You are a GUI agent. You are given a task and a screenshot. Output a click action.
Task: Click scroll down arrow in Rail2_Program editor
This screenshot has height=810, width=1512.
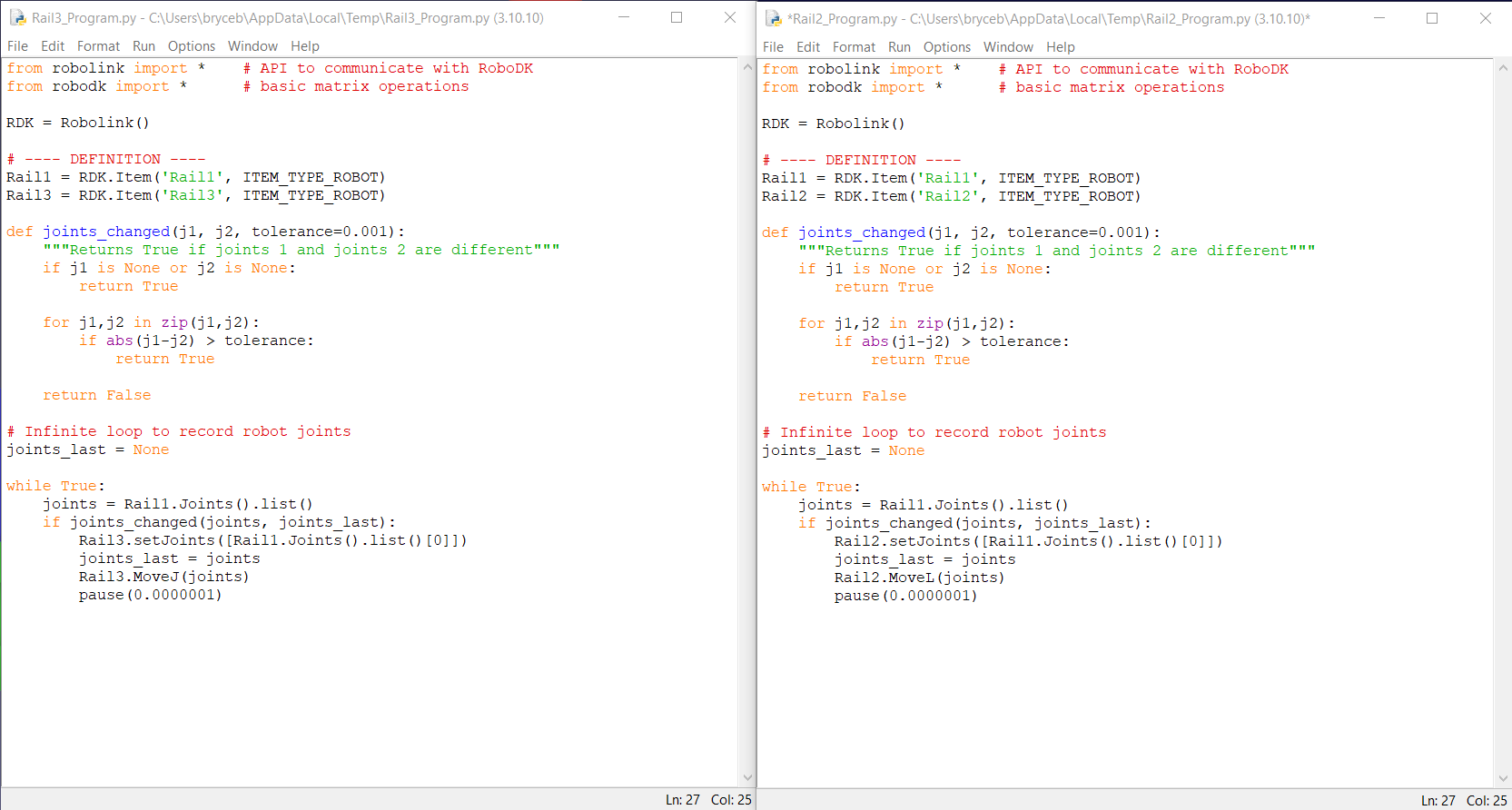(1503, 778)
